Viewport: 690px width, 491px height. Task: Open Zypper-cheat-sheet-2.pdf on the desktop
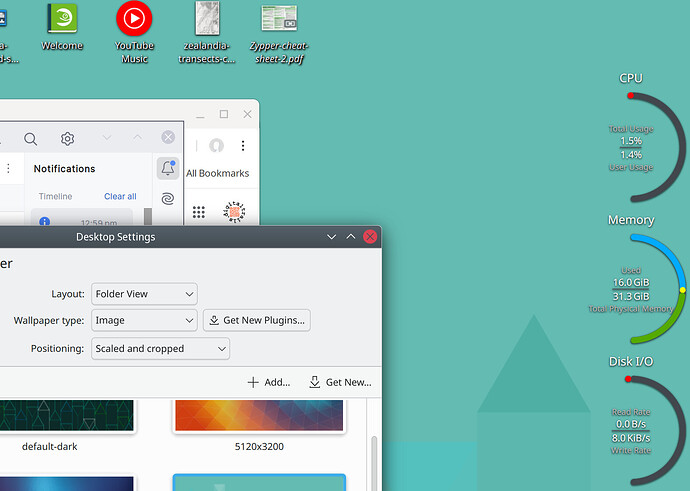[x=279, y=32]
